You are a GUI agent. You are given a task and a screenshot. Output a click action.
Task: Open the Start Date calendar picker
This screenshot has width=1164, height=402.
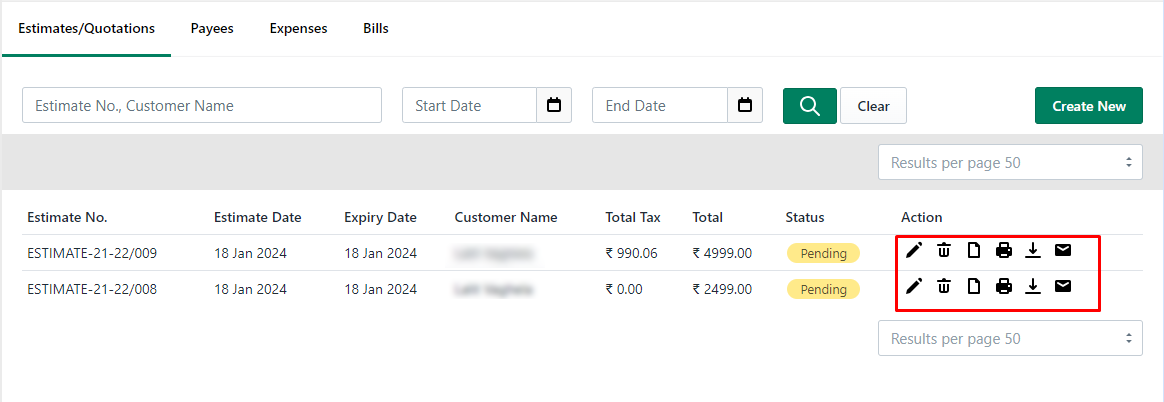point(554,105)
